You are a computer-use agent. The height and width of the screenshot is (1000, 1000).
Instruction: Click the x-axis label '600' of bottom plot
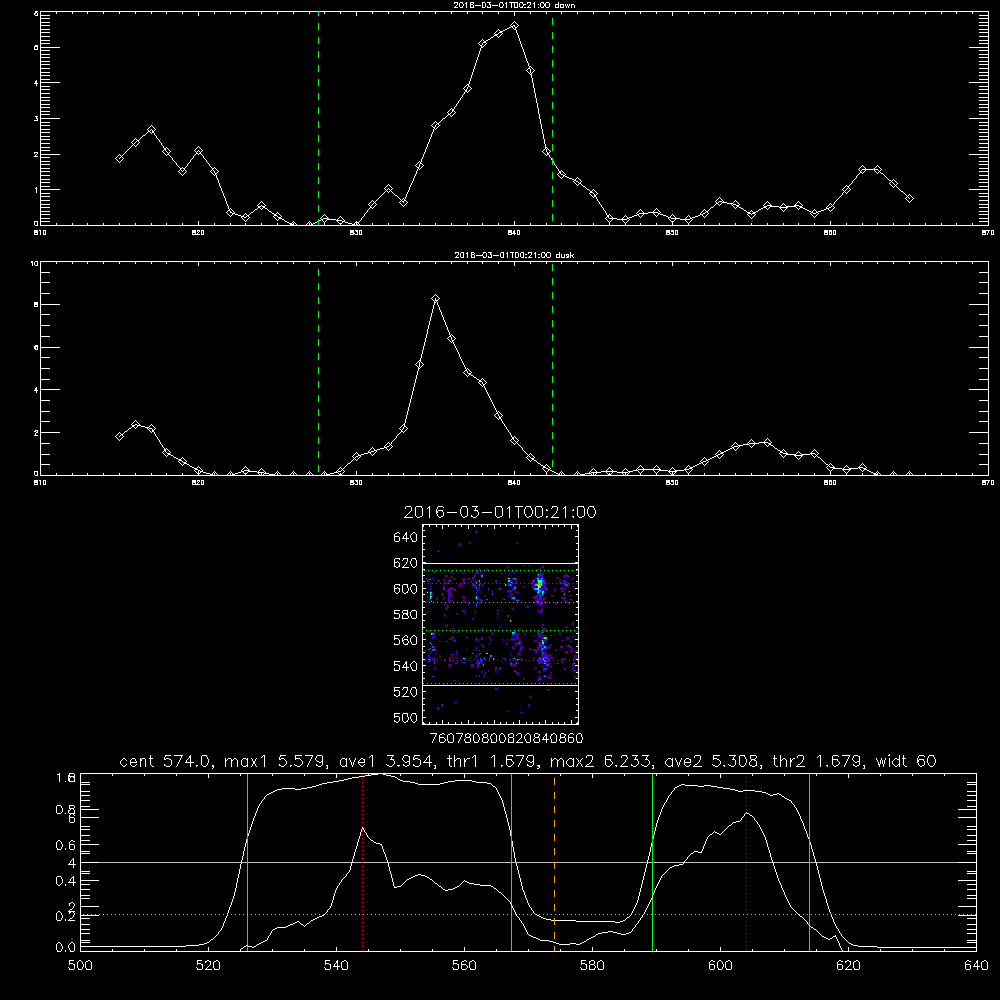720,966
